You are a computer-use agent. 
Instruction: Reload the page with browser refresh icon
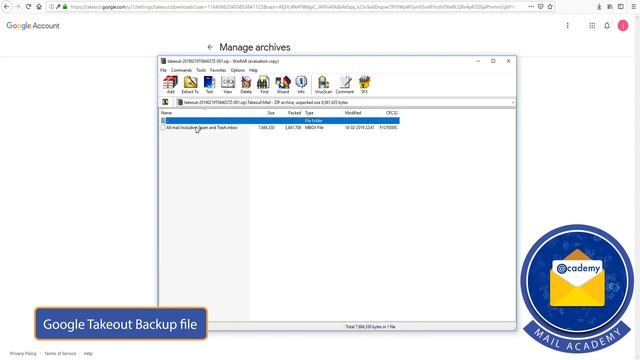(x=28, y=7)
